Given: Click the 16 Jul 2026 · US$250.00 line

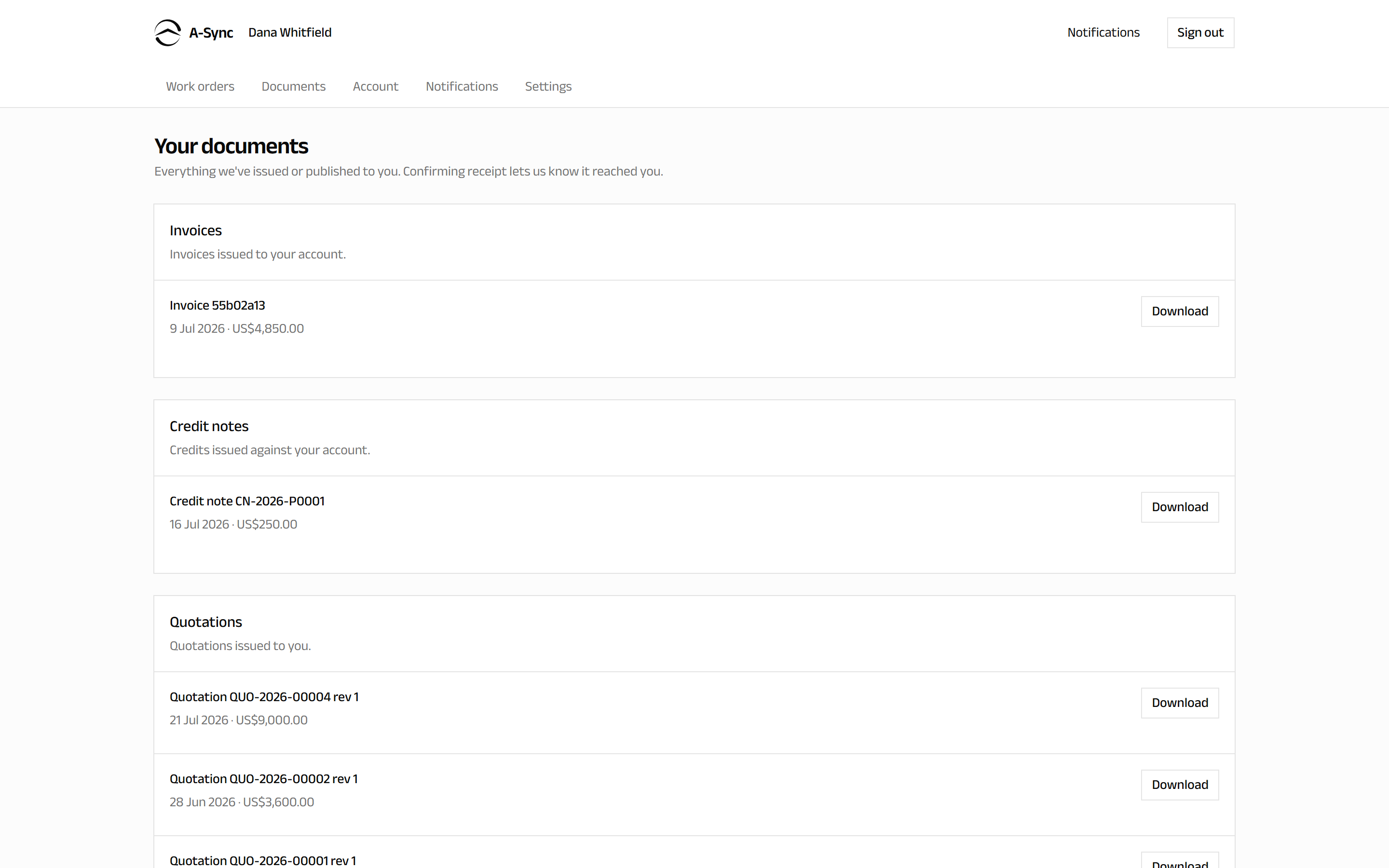Looking at the screenshot, I should pos(233,524).
